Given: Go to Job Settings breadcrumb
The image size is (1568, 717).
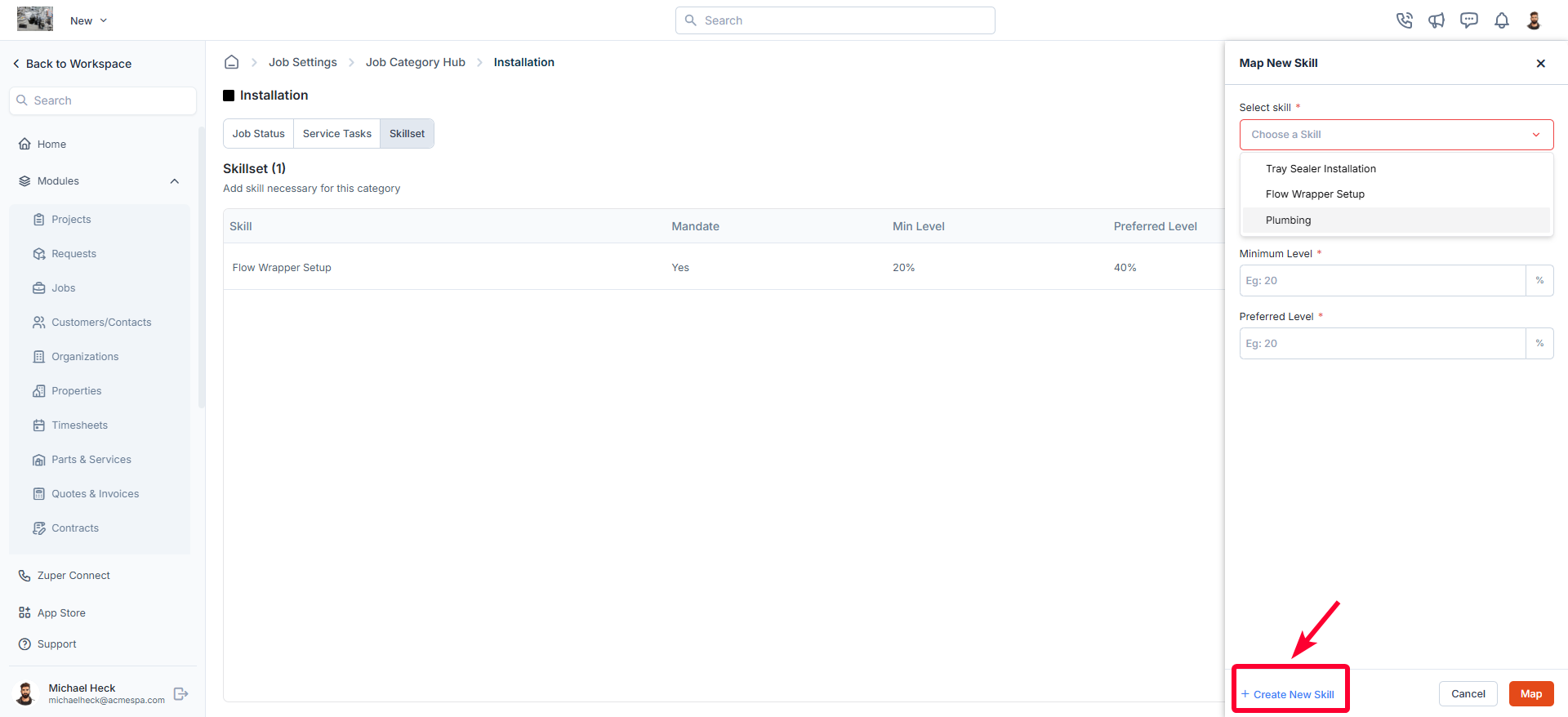Looking at the screenshot, I should click(x=303, y=62).
